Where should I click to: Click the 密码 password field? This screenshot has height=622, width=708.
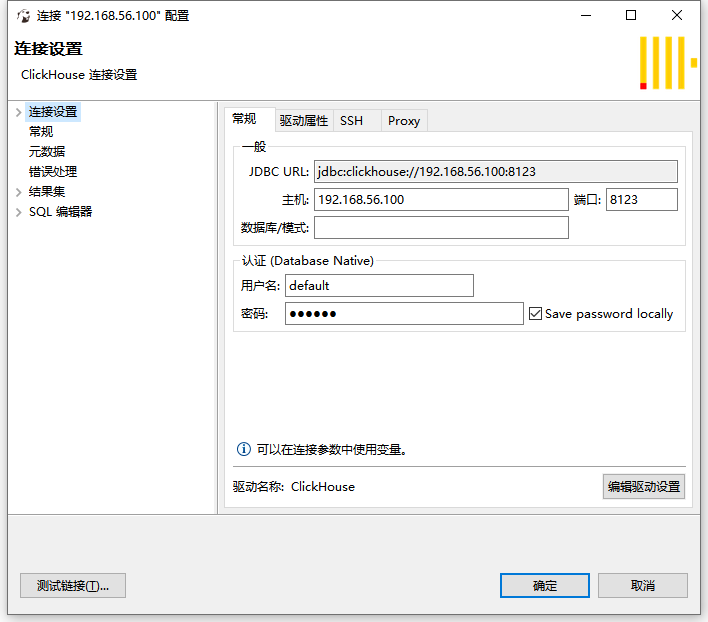(x=404, y=313)
